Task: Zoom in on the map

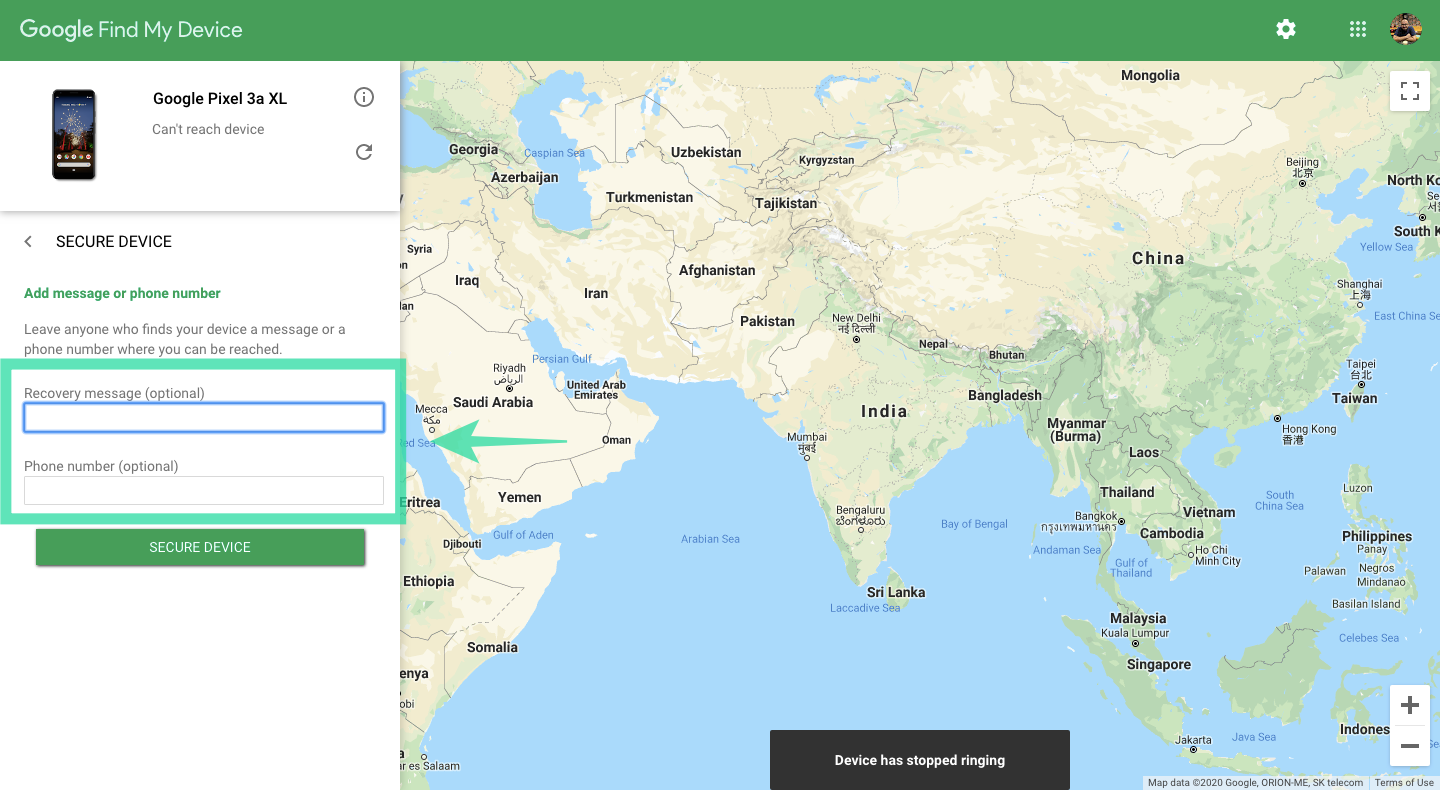Action: click(x=1410, y=706)
